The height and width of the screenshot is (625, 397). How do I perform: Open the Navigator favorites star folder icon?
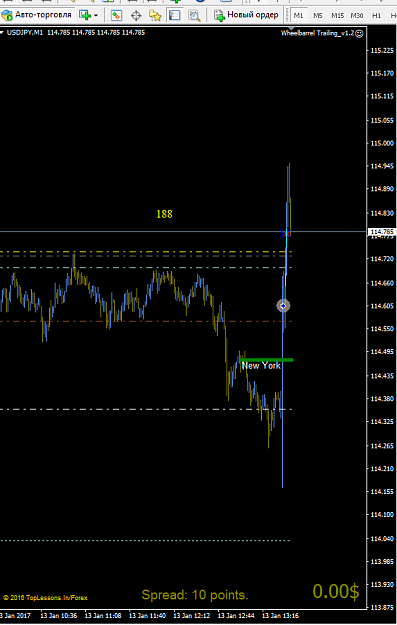(x=155, y=16)
